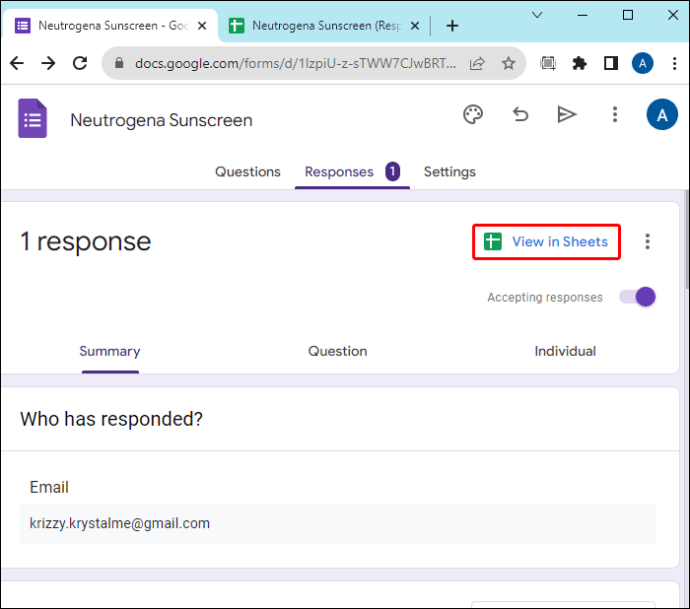Expand the tab search chevron

(537, 15)
